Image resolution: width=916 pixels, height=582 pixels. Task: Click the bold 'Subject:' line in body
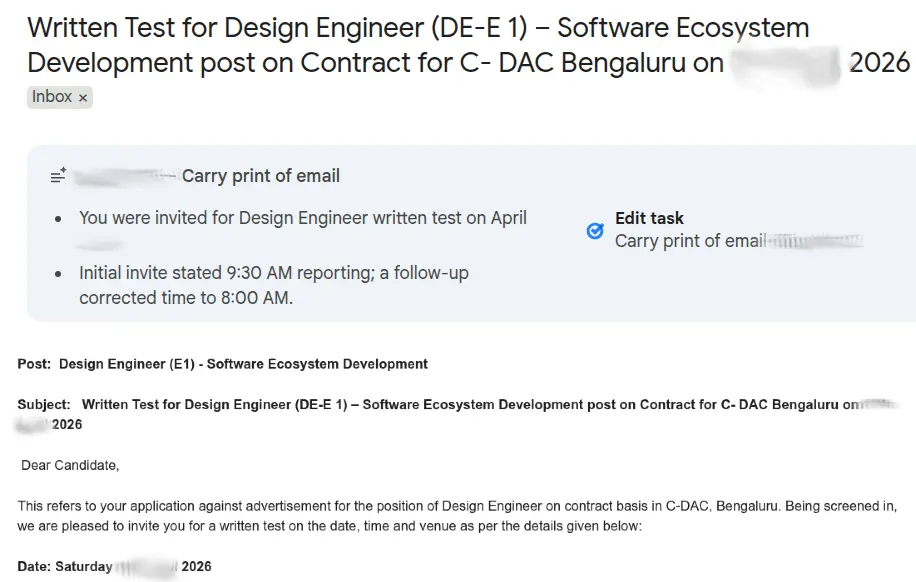click(456, 414)
